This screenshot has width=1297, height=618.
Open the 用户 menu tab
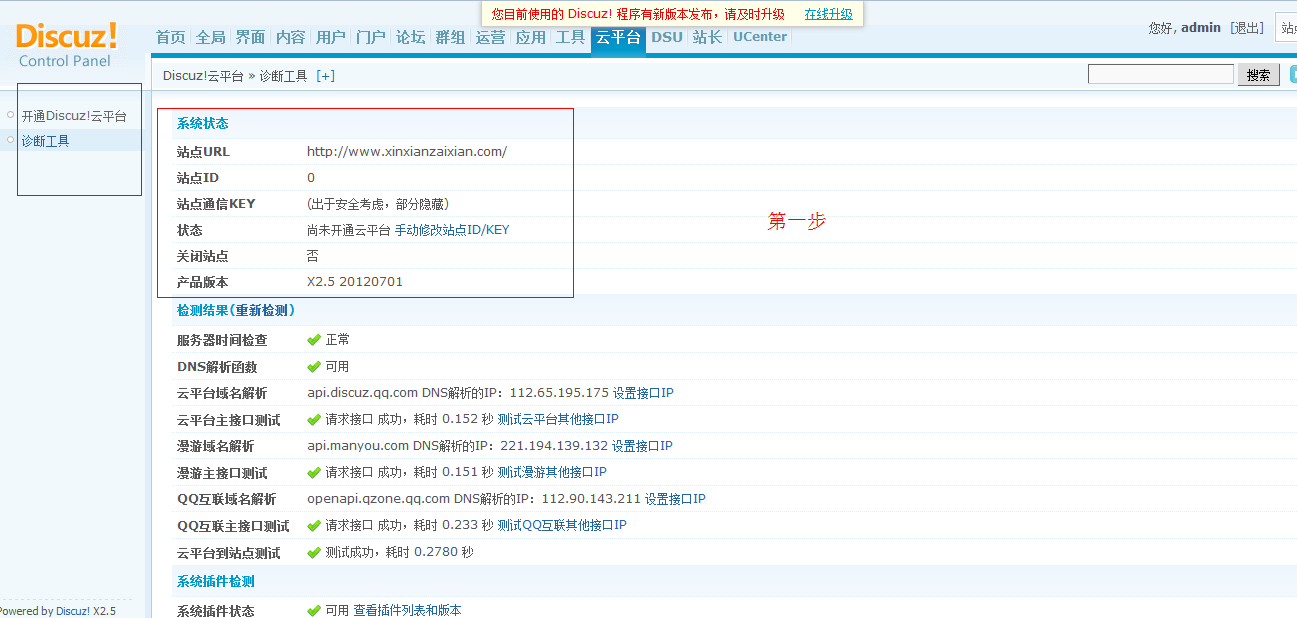click(331, 37)
